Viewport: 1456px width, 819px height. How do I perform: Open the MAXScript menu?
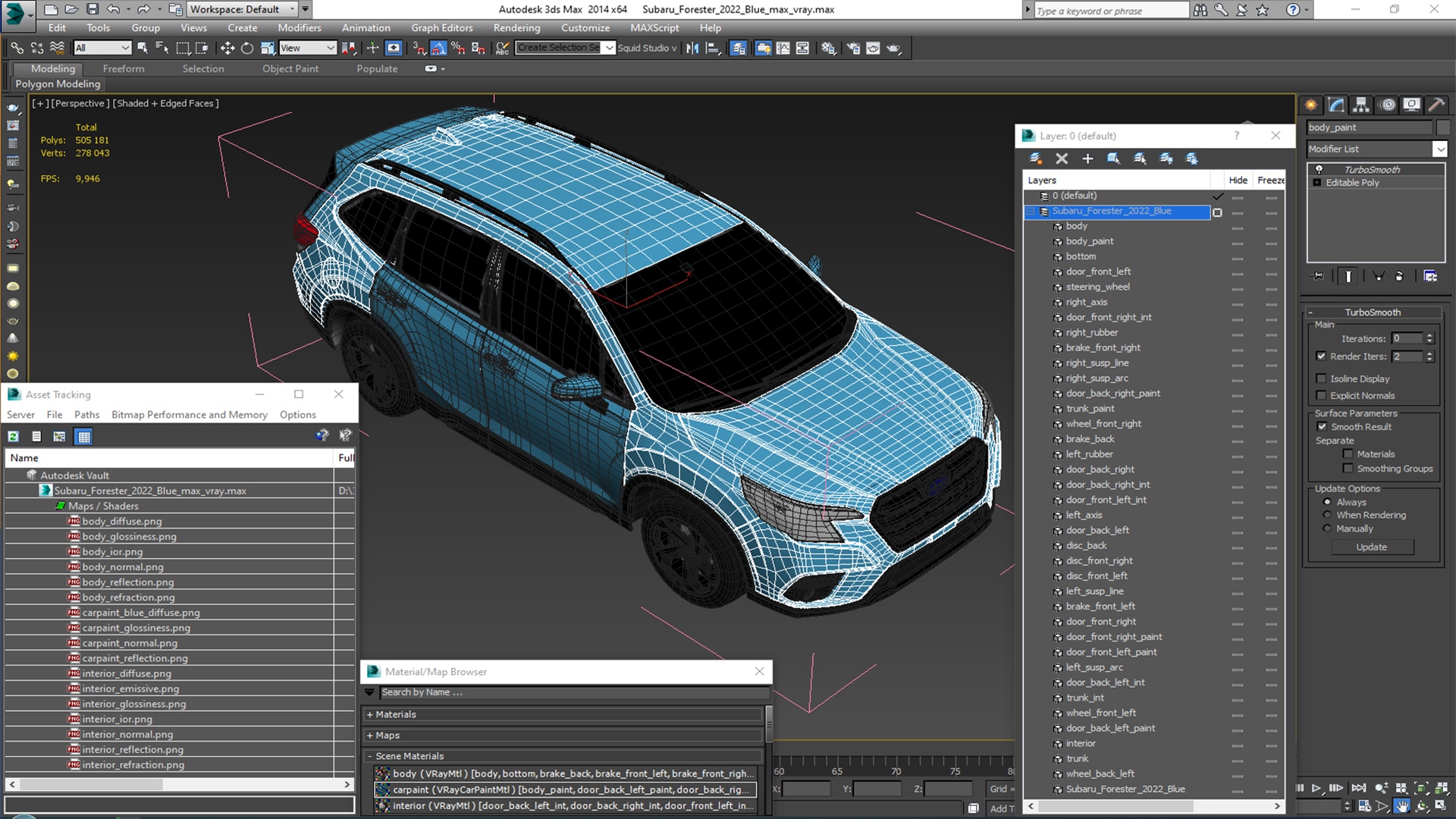pyautogui.click(x=654, y=28)
